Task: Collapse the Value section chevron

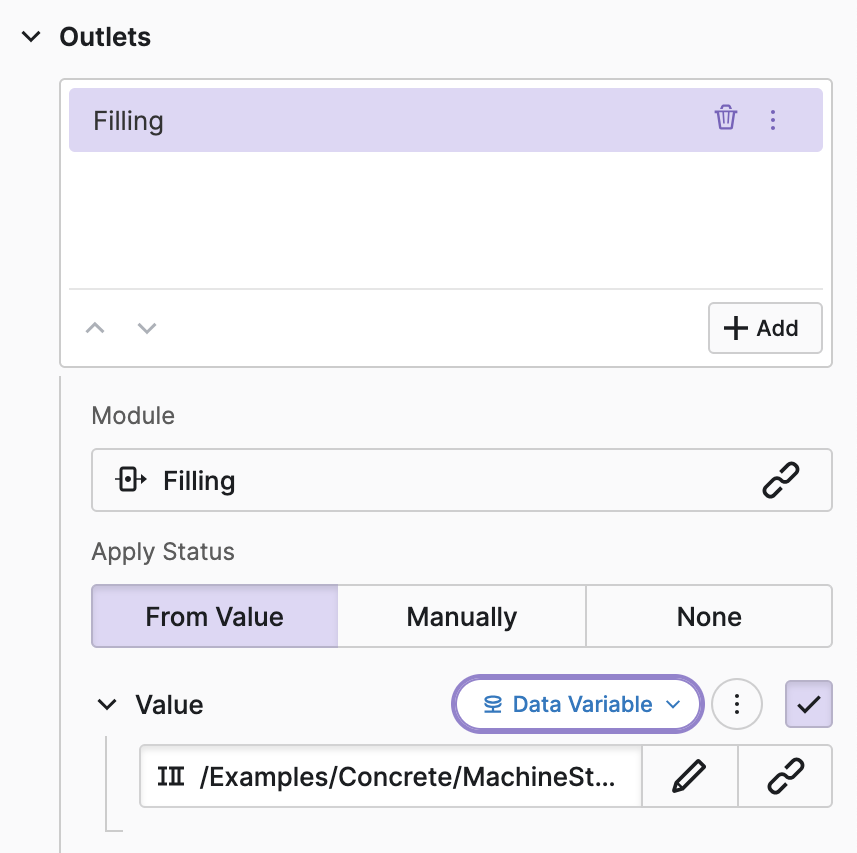Action: pos(107,705)
